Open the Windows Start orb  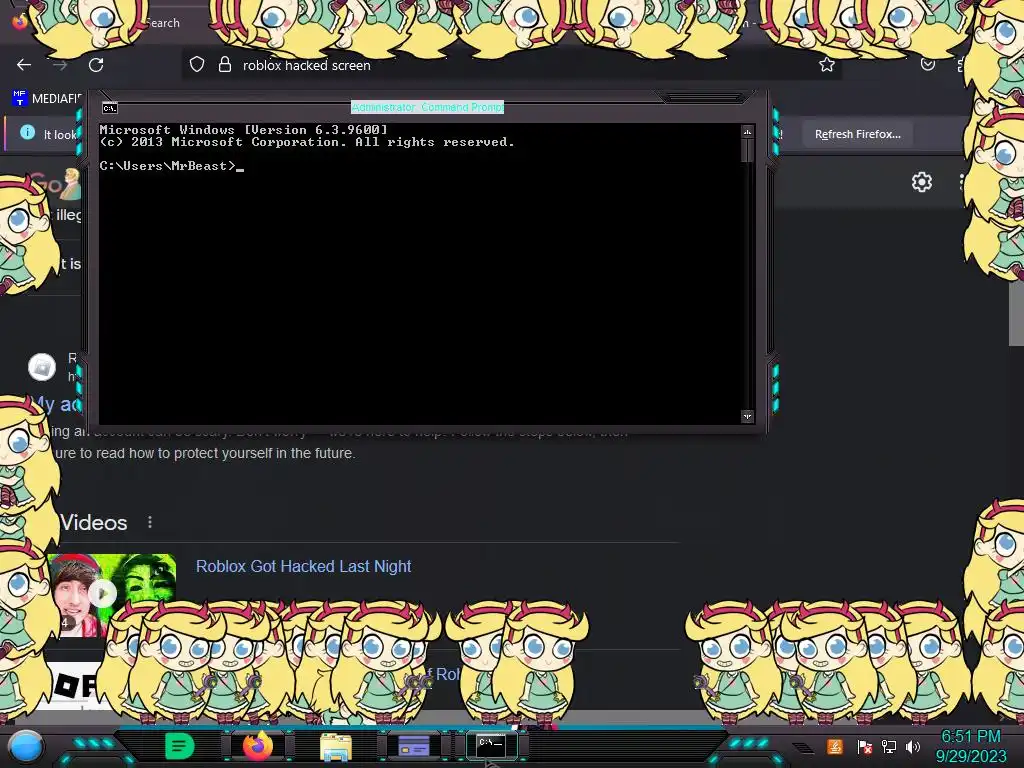(25, 746)
